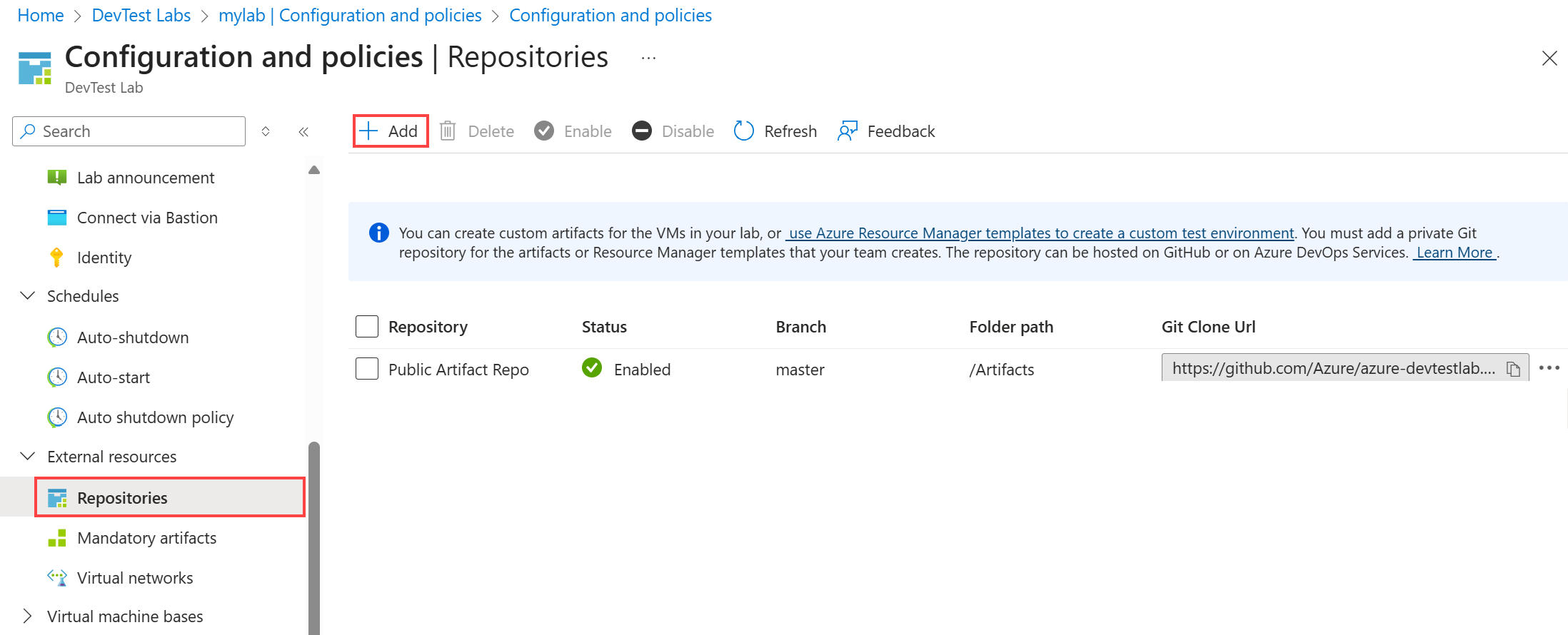Open the Auto-shutdown schedule item
The image size is (1568, 635).
click(133, 337)
